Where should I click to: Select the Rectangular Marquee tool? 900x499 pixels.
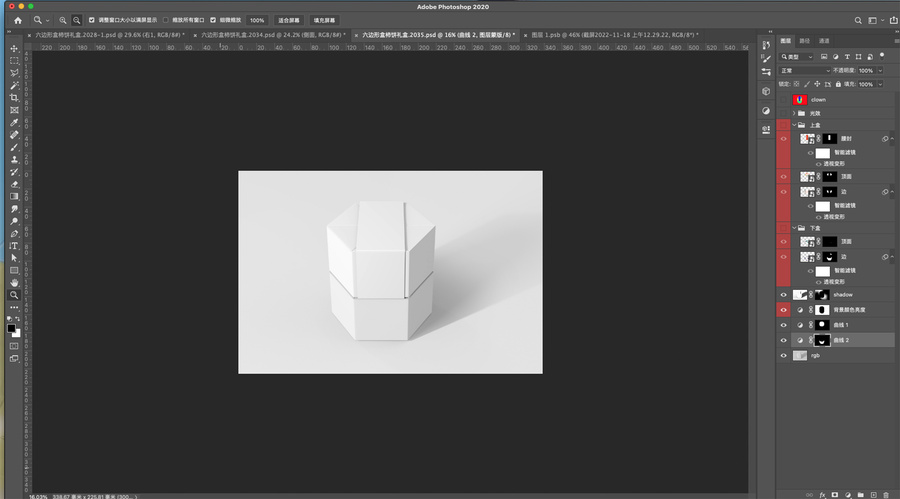14,61
